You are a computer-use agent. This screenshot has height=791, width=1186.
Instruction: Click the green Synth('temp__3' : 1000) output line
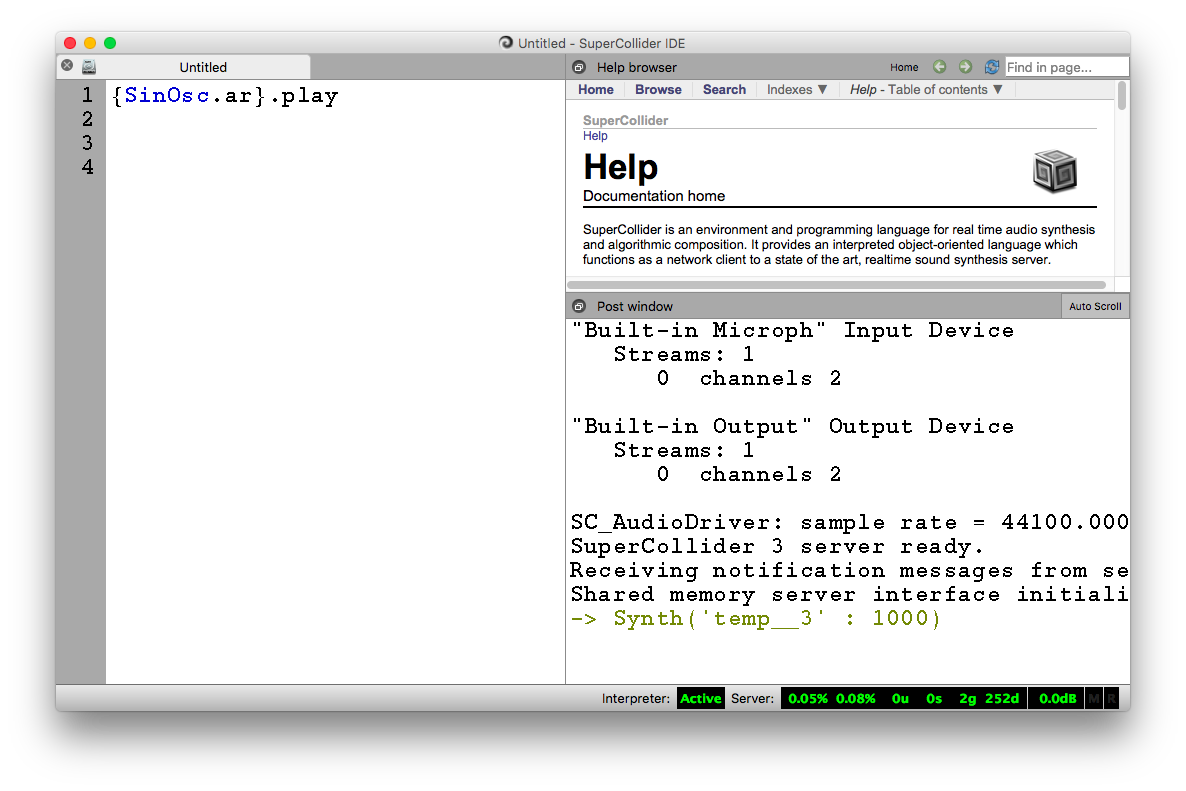755,619
